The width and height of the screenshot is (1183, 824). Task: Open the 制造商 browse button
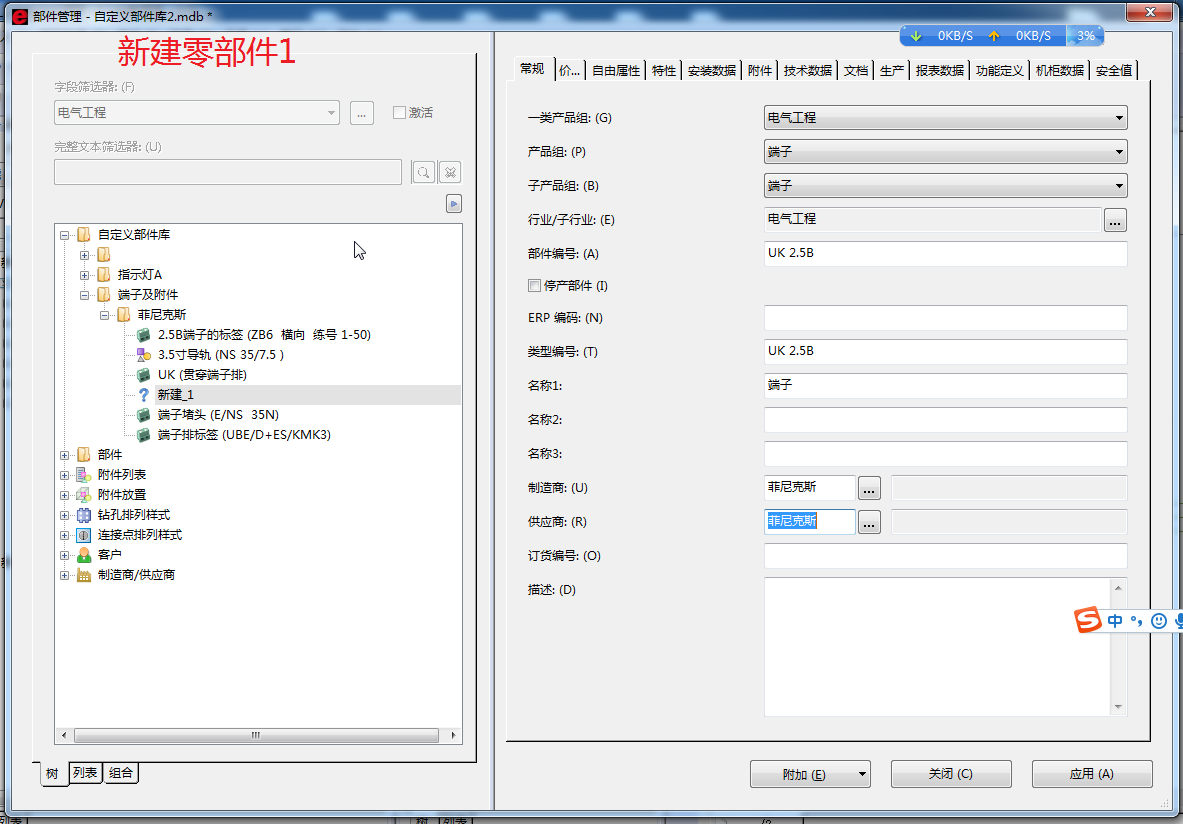869,488
